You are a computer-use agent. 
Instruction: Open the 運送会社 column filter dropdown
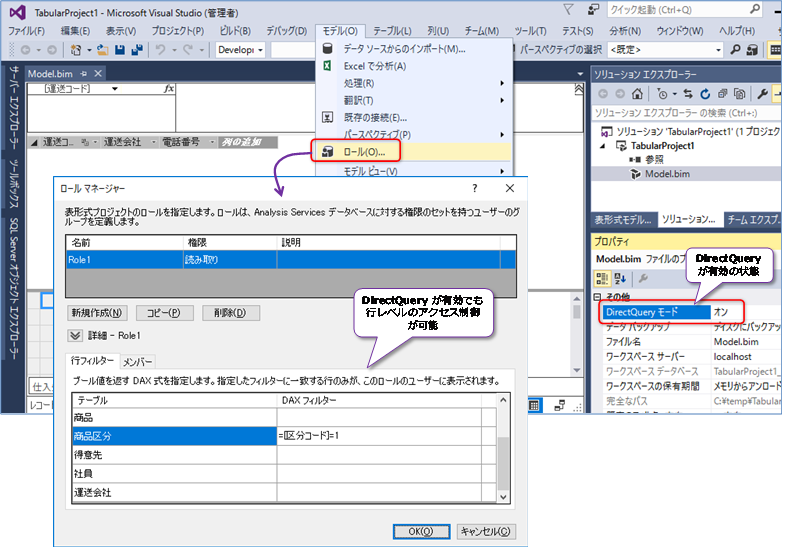[153, 142]
